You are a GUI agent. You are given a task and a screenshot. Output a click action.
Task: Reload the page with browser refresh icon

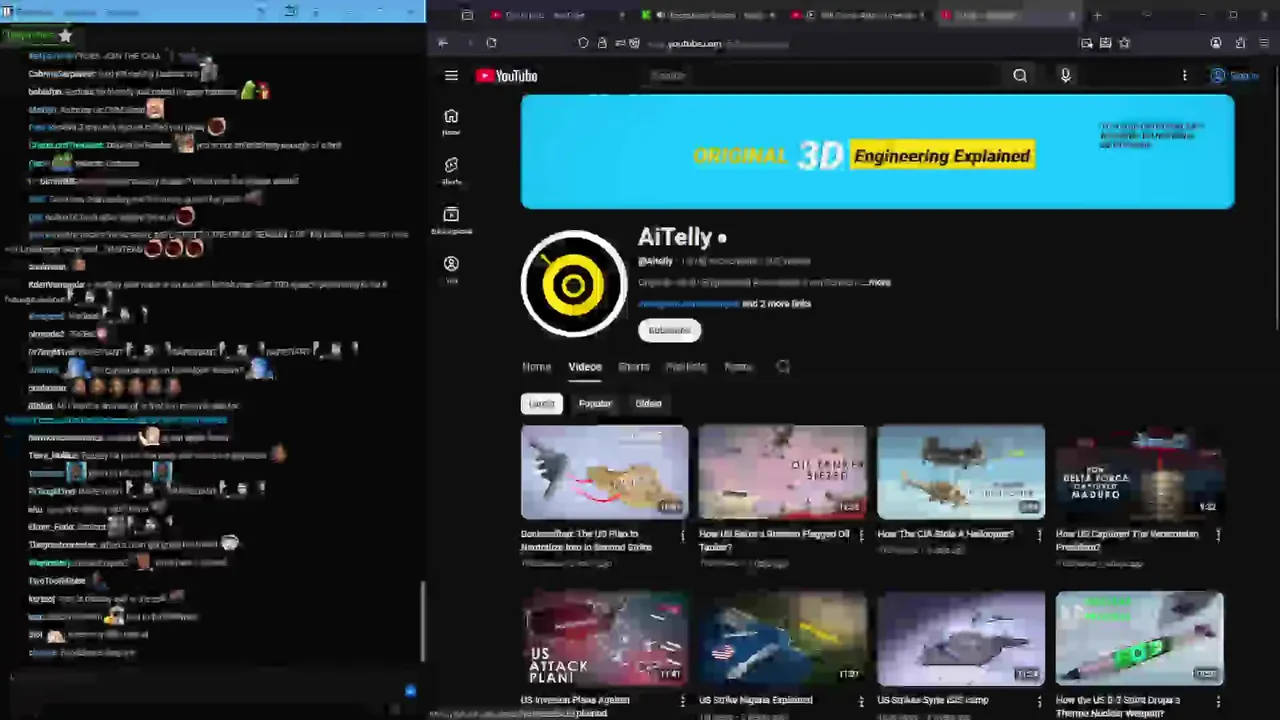coord(491,43)
